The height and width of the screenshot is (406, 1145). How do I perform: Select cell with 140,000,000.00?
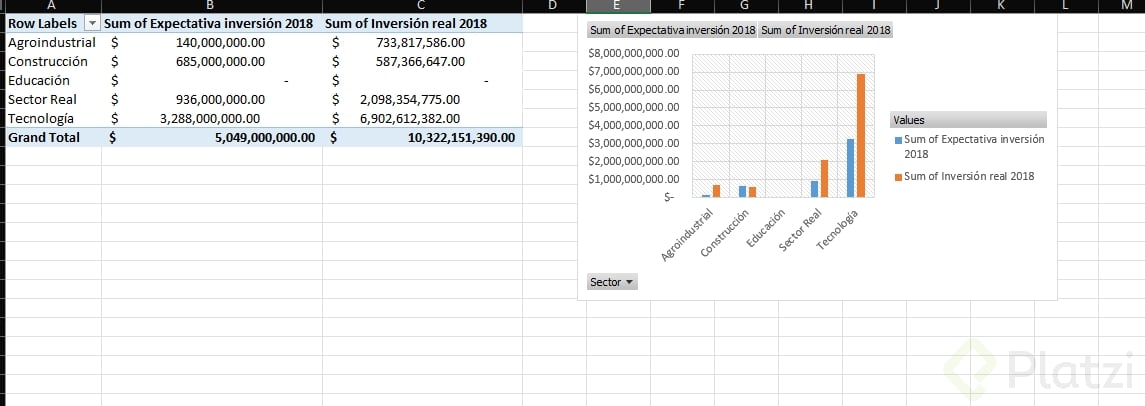tap(212, 42)
